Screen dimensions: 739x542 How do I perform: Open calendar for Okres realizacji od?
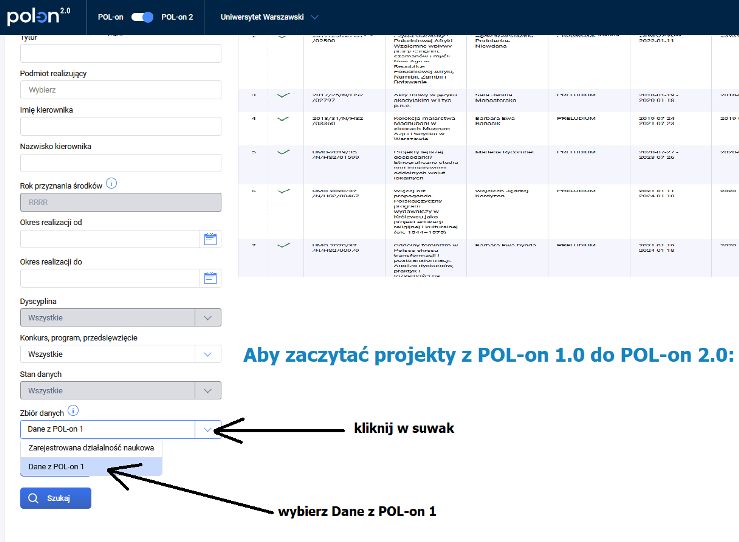(x=210, y=239)
